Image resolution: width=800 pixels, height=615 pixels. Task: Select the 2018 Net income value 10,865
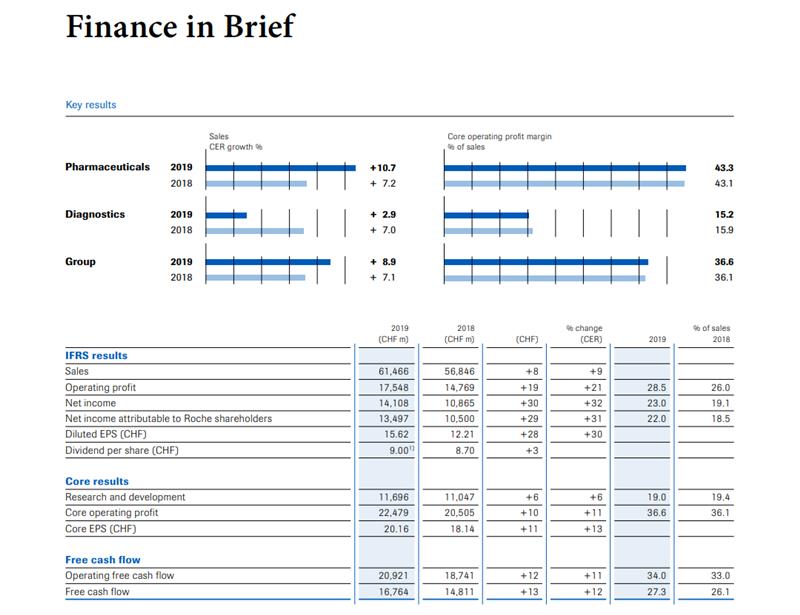458,403
